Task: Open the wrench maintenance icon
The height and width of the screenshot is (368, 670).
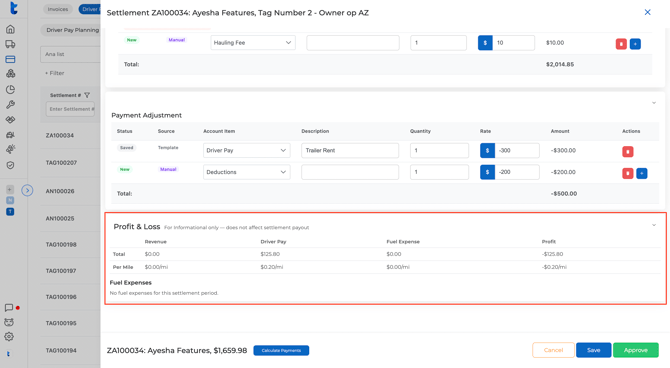Action: (10, 104)
